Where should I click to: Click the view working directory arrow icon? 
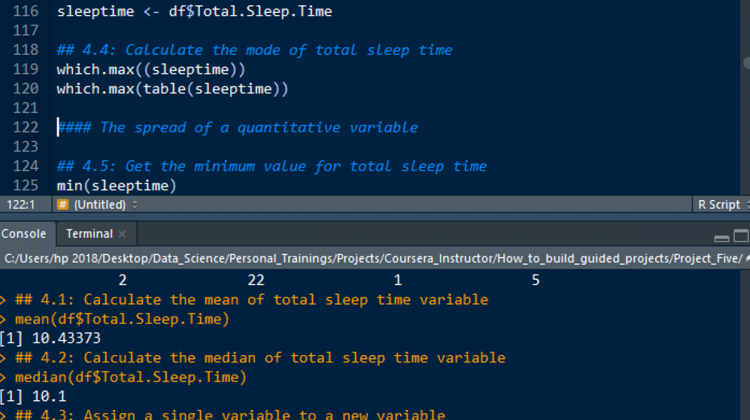(747, 258)
